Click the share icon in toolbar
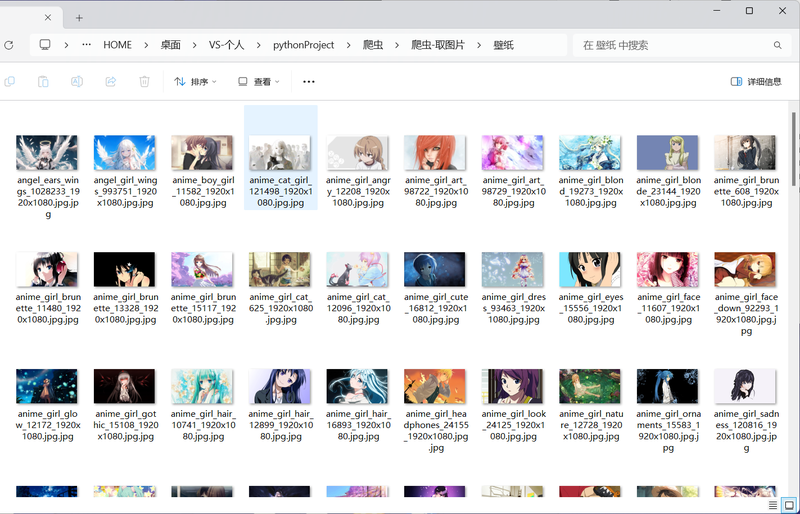Image resolution: width=800 pixels, height=514 pixels. [111, 82]
